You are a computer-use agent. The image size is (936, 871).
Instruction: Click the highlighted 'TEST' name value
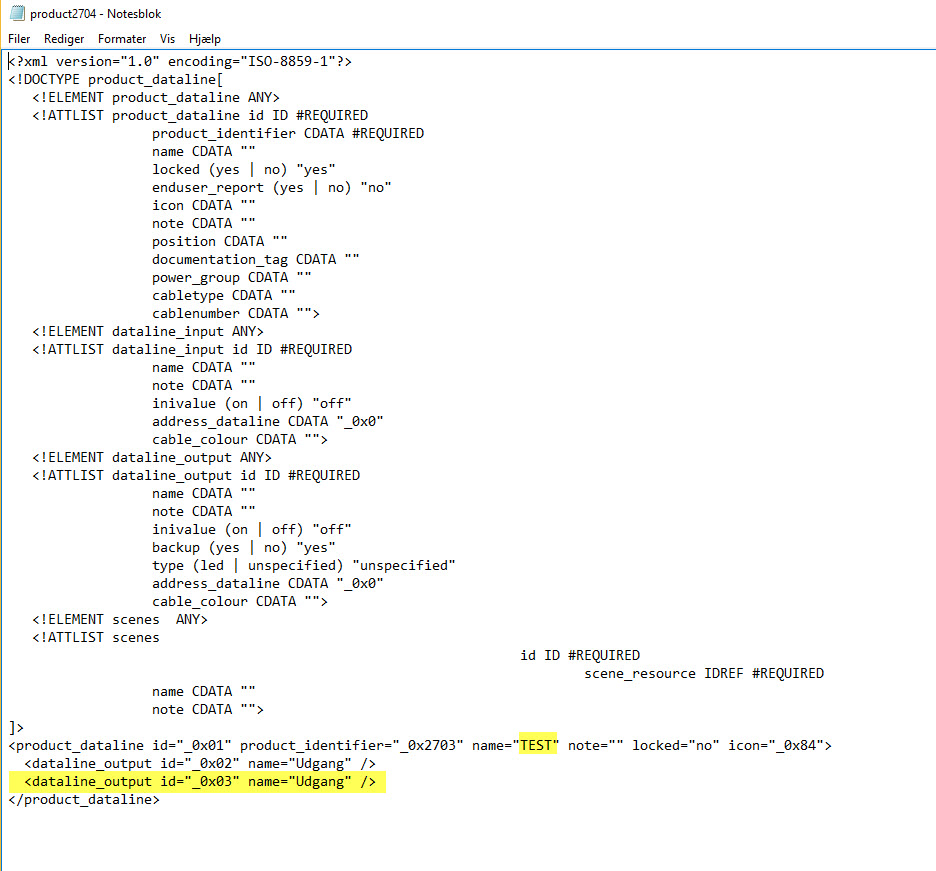pos(536,745)
